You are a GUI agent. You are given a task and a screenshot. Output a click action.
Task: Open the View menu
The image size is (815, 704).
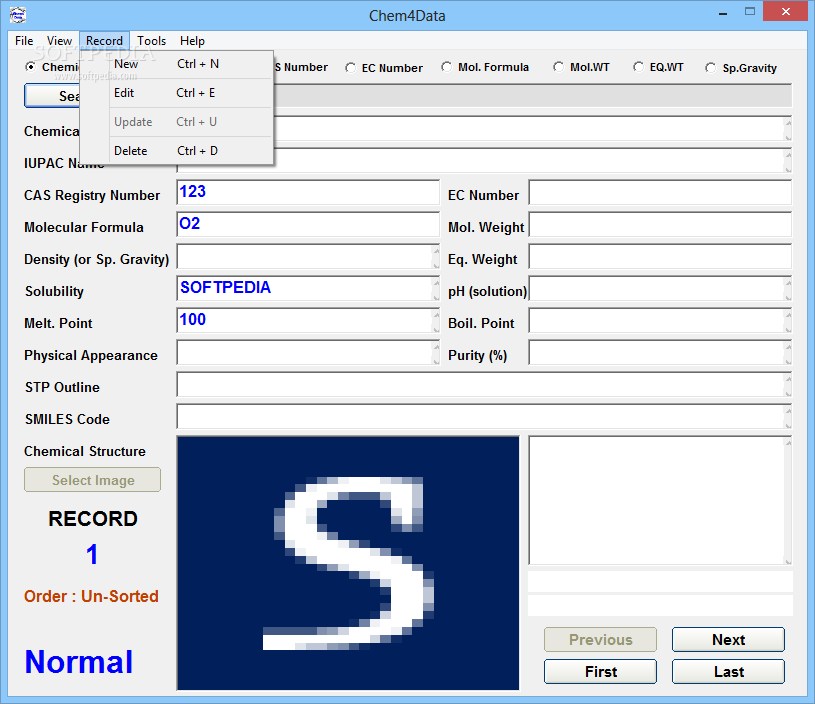[x=59, y=41]
